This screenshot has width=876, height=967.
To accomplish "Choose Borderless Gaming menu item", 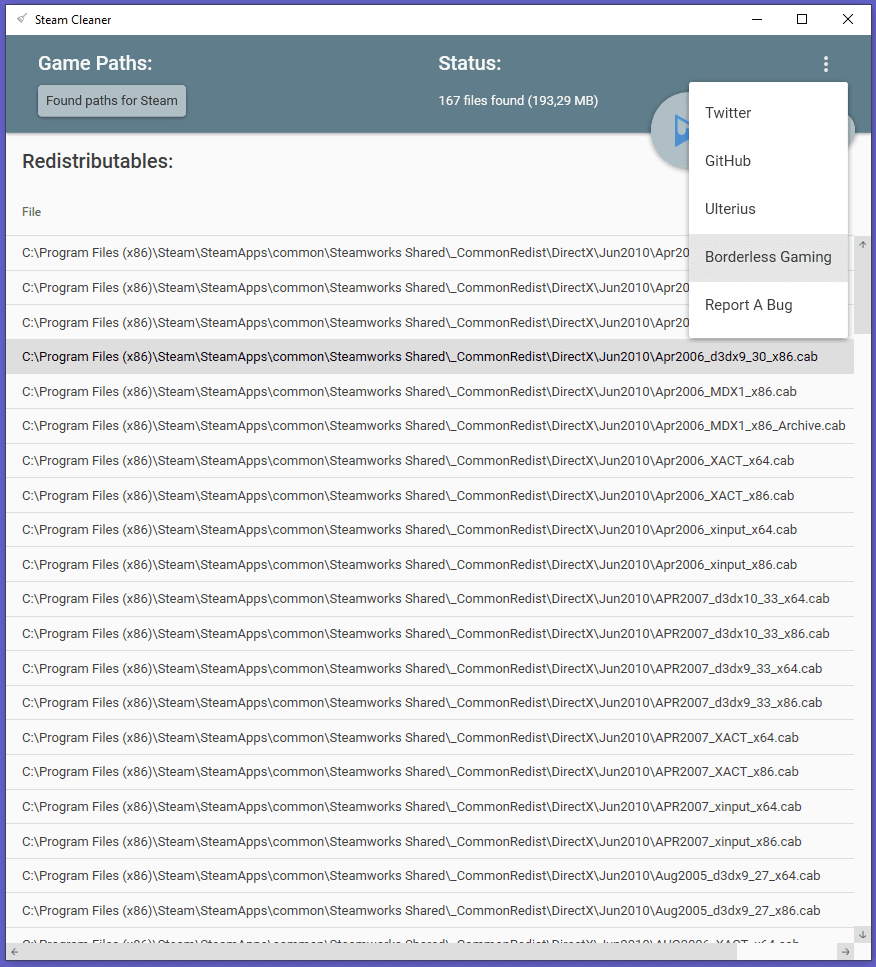I will click(768, 257).
